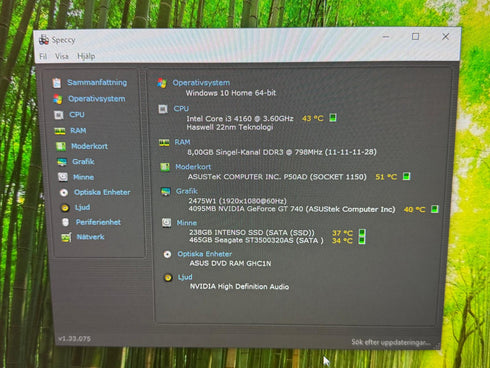The height and width of the screenshot is (368, 490).
Task: Open Periferienhet section from the sidebar
Action: (98, 222)
